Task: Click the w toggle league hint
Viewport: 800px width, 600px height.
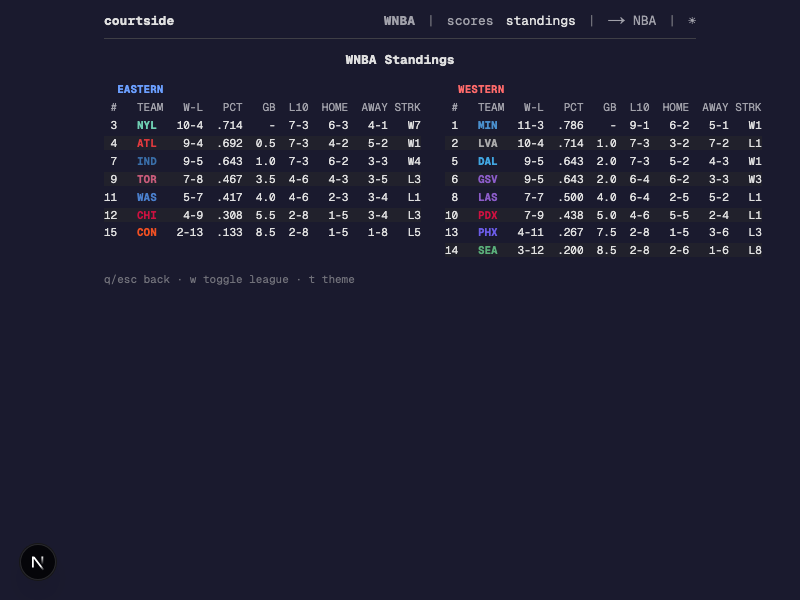Action: pyautogui.click(x=239, y=280)
